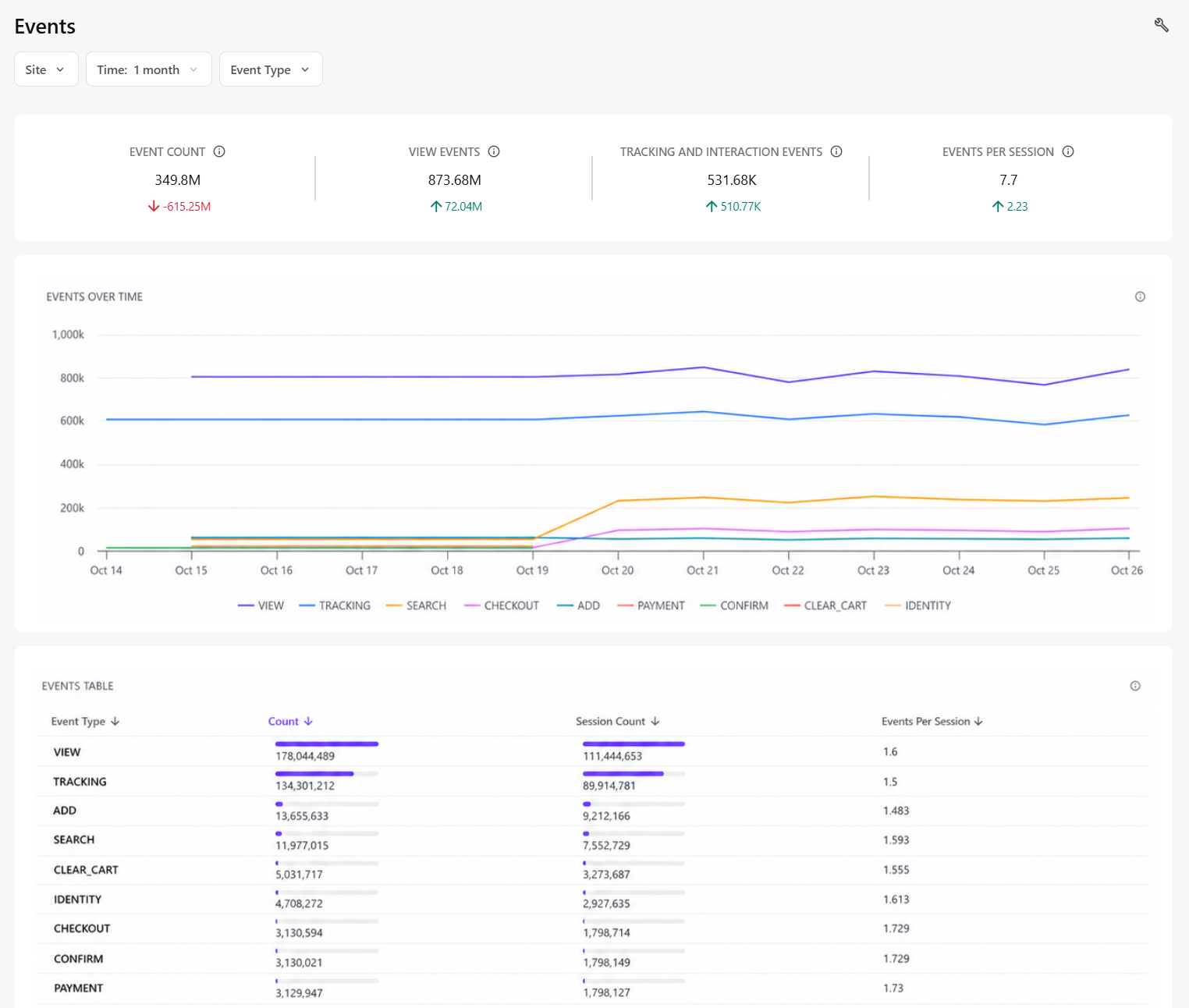Toggle the ADD series in chart legend
1189x1008 pixels.
point(579,605)
